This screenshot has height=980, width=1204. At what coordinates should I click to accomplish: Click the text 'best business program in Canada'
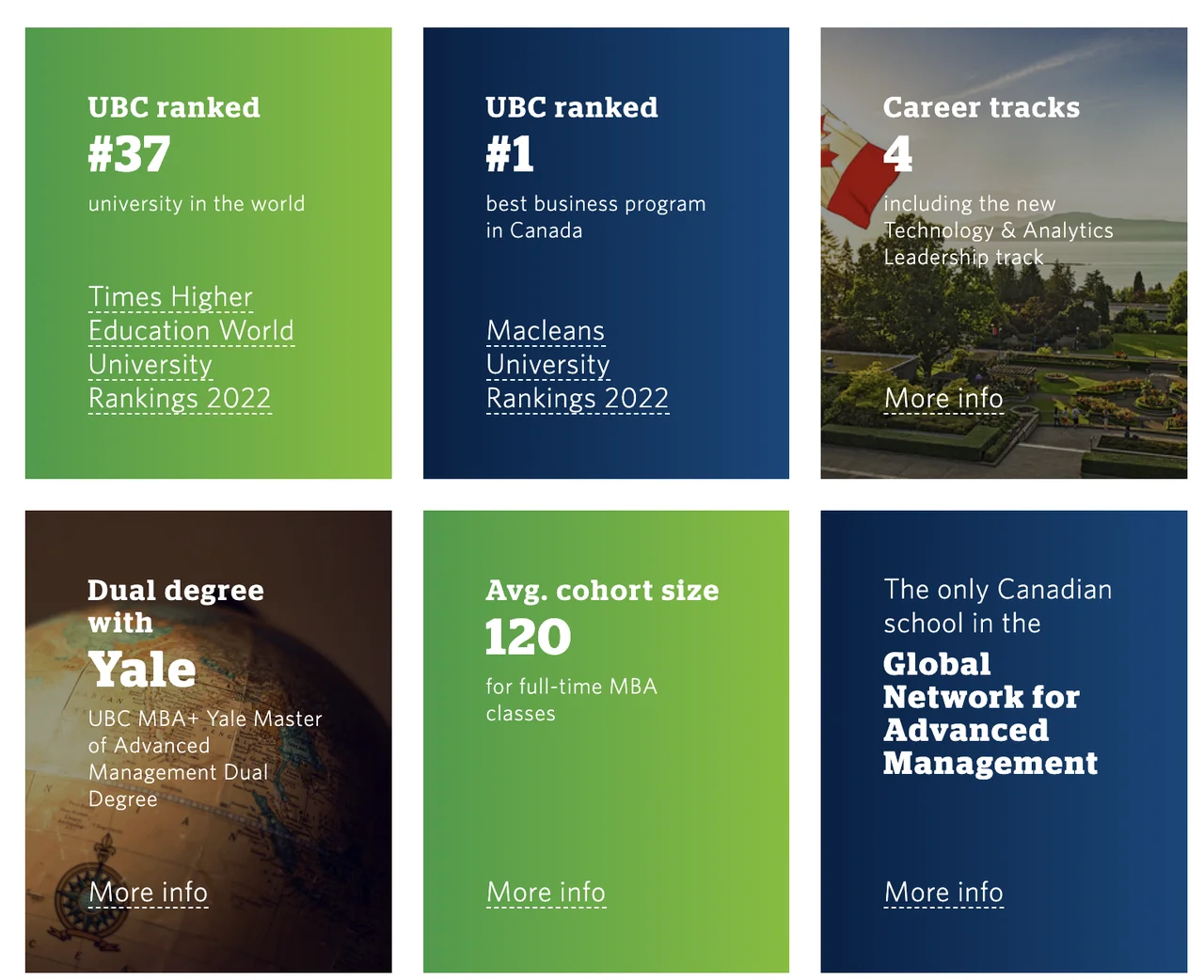[594, 217]
